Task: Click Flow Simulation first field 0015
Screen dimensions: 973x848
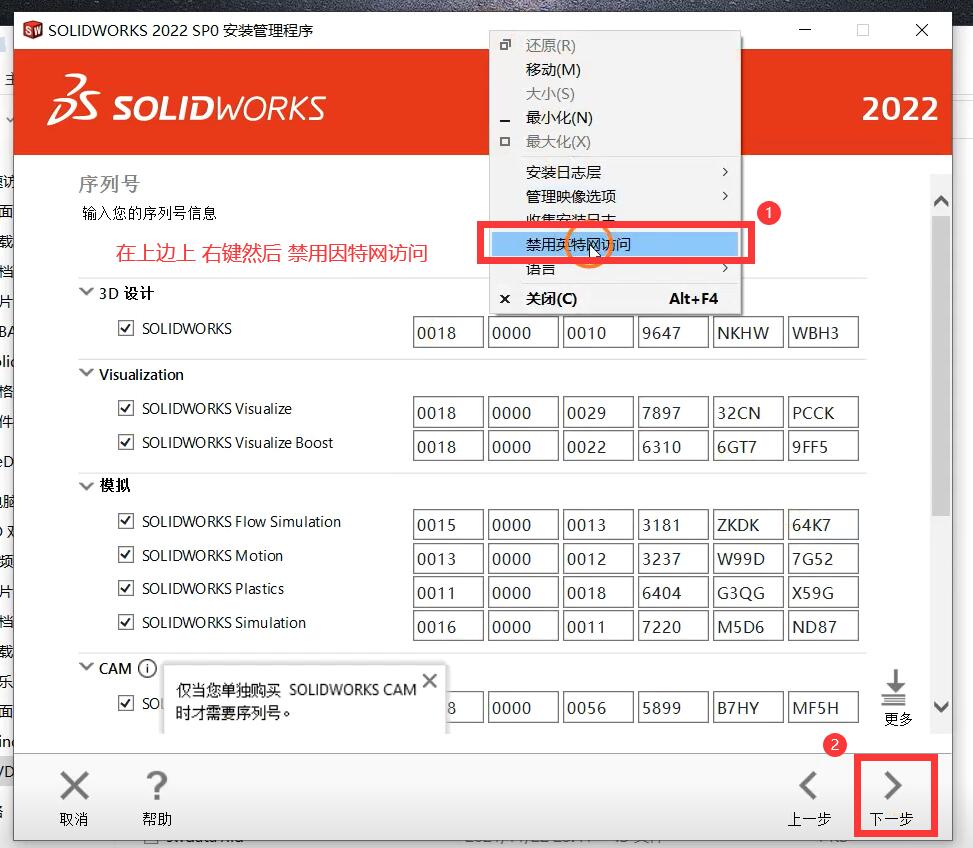Action: pyautogui.click(x=448, y=525)
